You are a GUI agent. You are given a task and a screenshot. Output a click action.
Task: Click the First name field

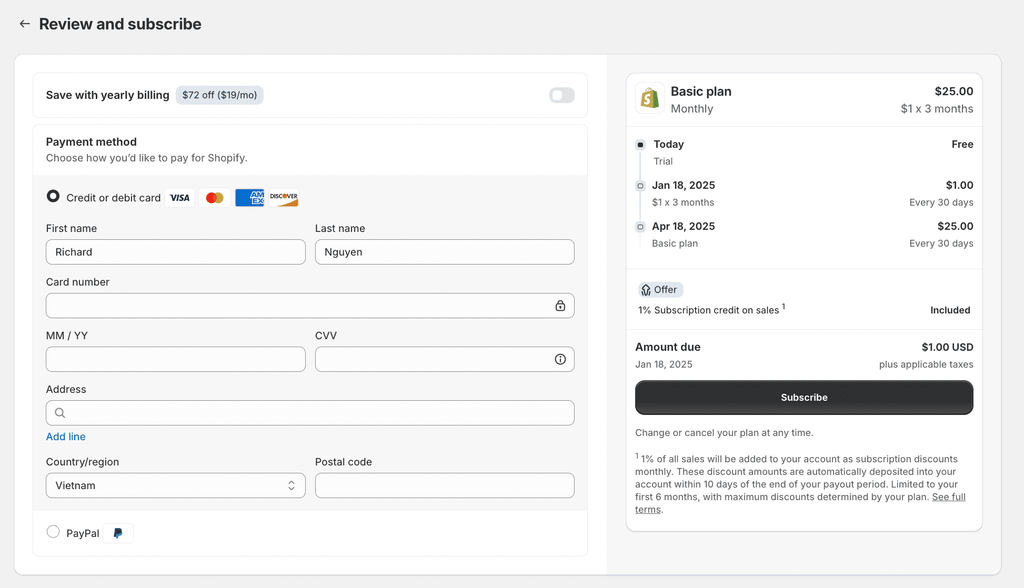pos(176,252)
